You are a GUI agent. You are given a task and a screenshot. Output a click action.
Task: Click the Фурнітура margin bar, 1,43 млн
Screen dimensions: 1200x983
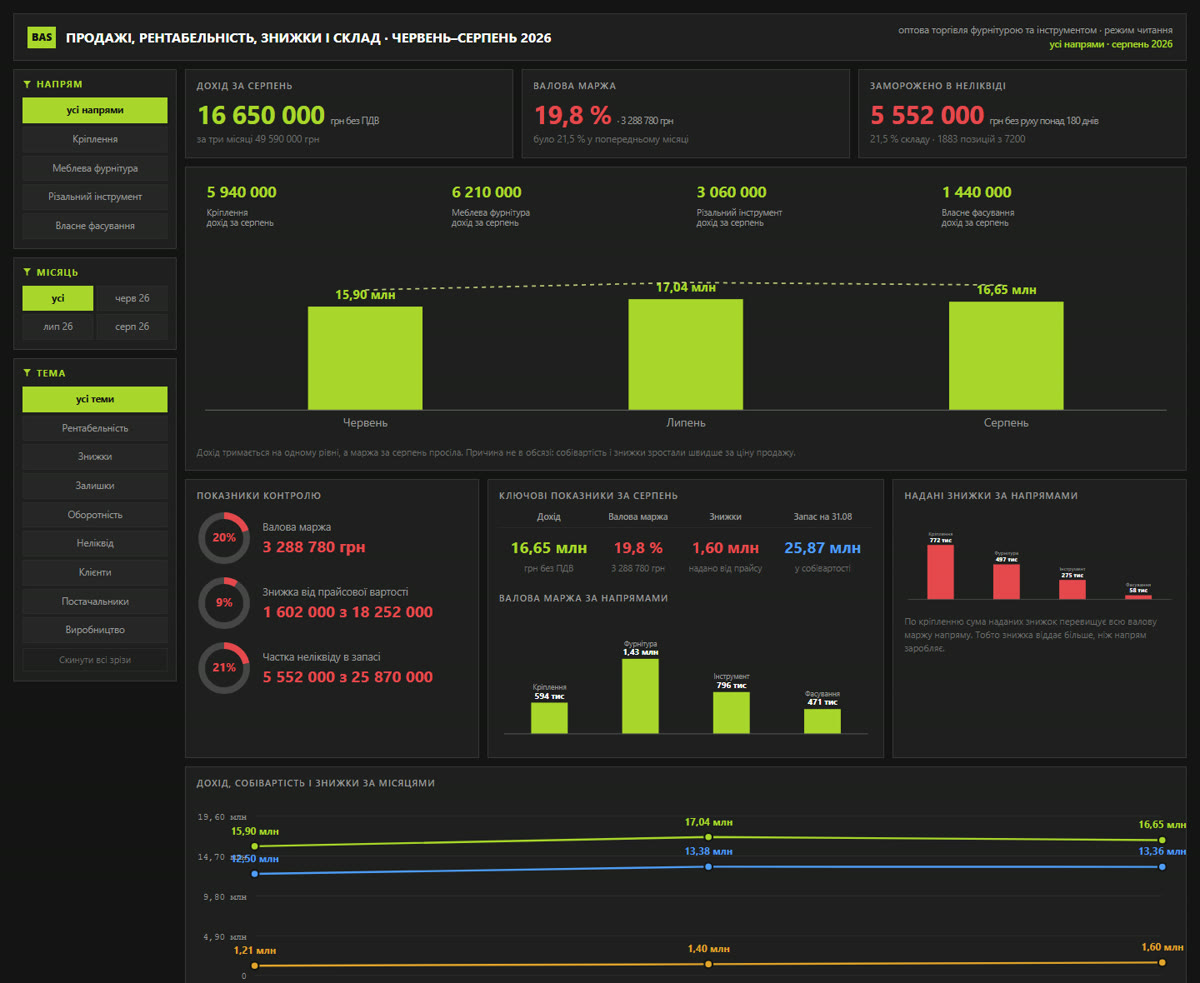point(640,696)
